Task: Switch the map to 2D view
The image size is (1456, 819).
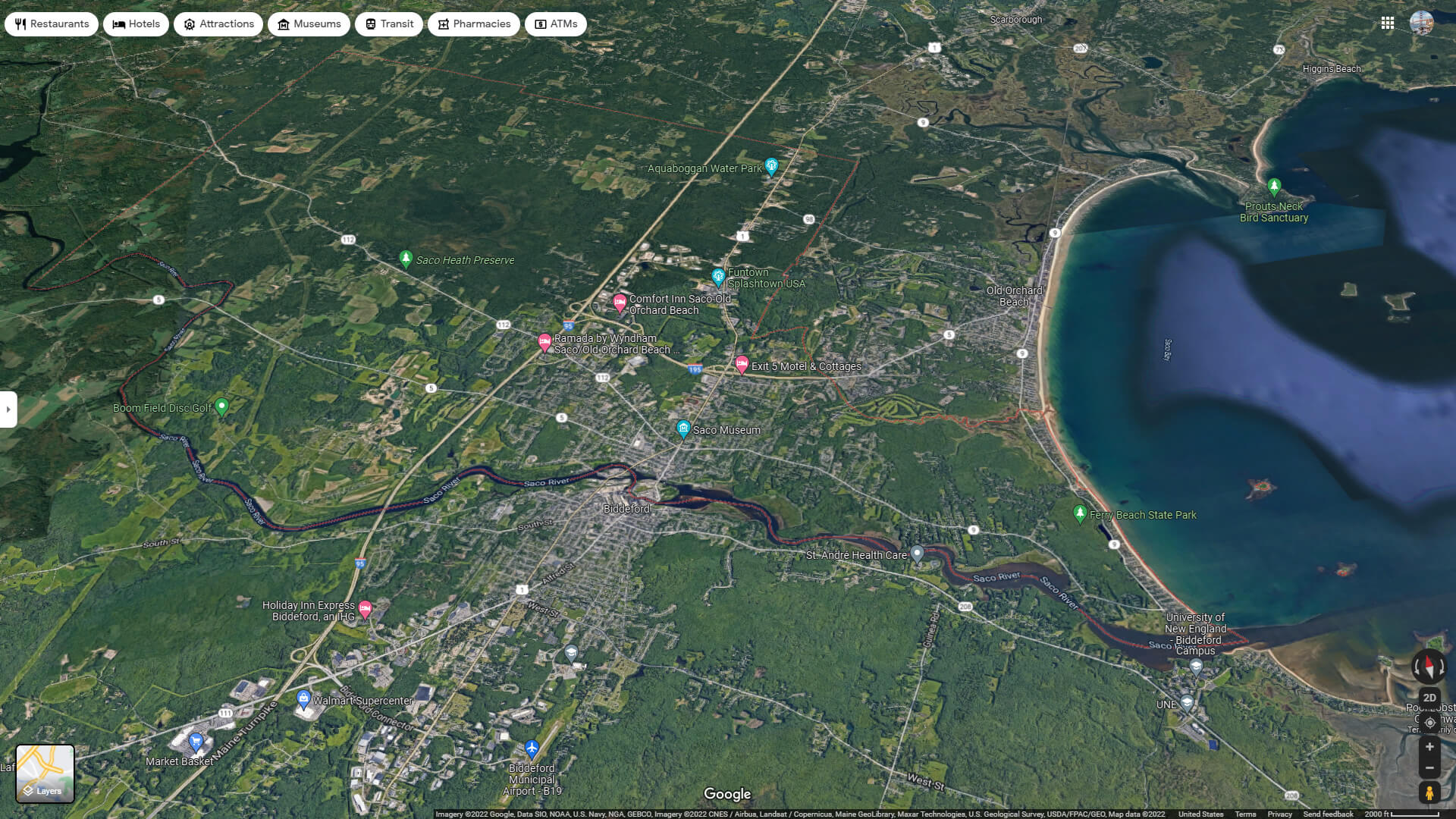Action: 1430,697
